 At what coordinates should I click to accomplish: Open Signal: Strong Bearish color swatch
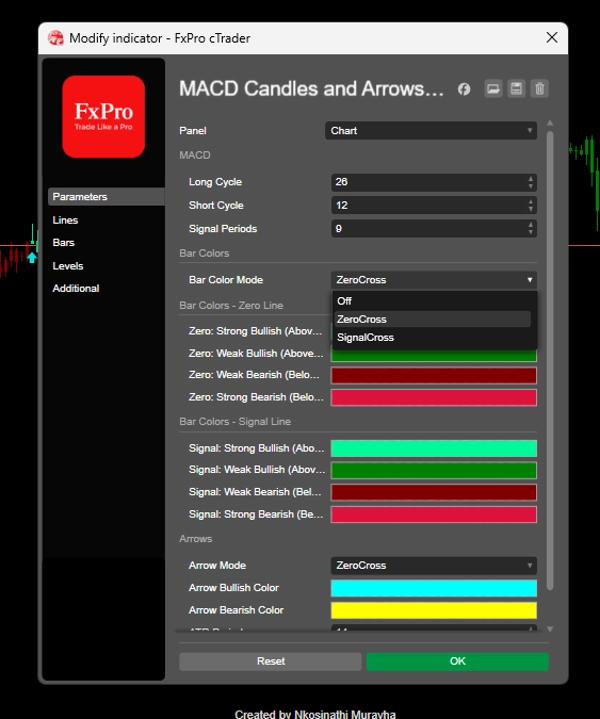tap(433, 514)
